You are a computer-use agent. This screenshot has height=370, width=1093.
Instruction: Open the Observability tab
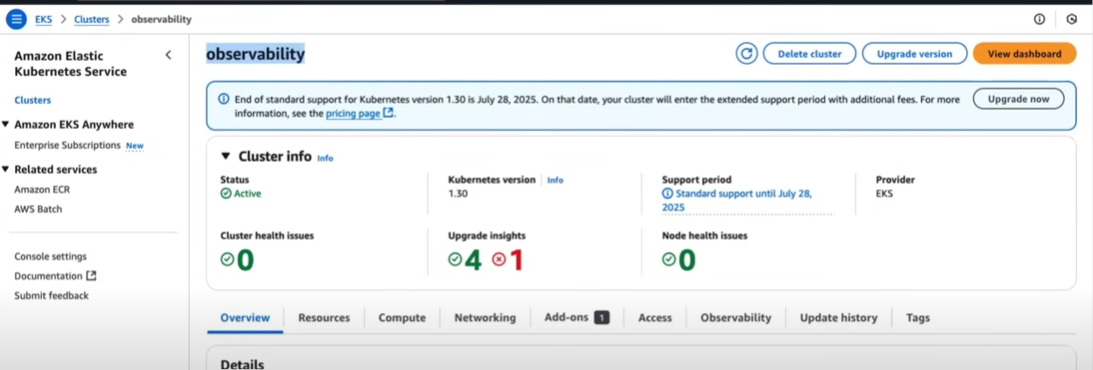click(x=736, y=318)
